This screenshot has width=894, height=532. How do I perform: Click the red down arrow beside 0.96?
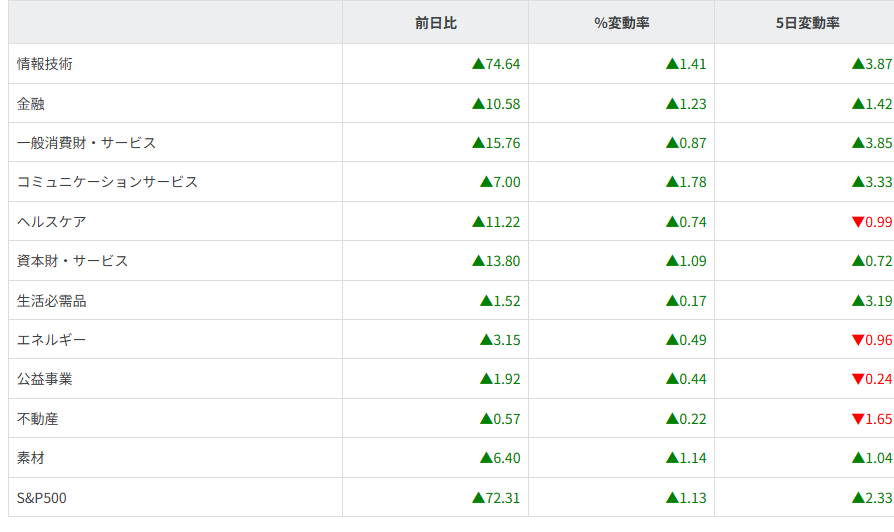(x=858, y=340)
